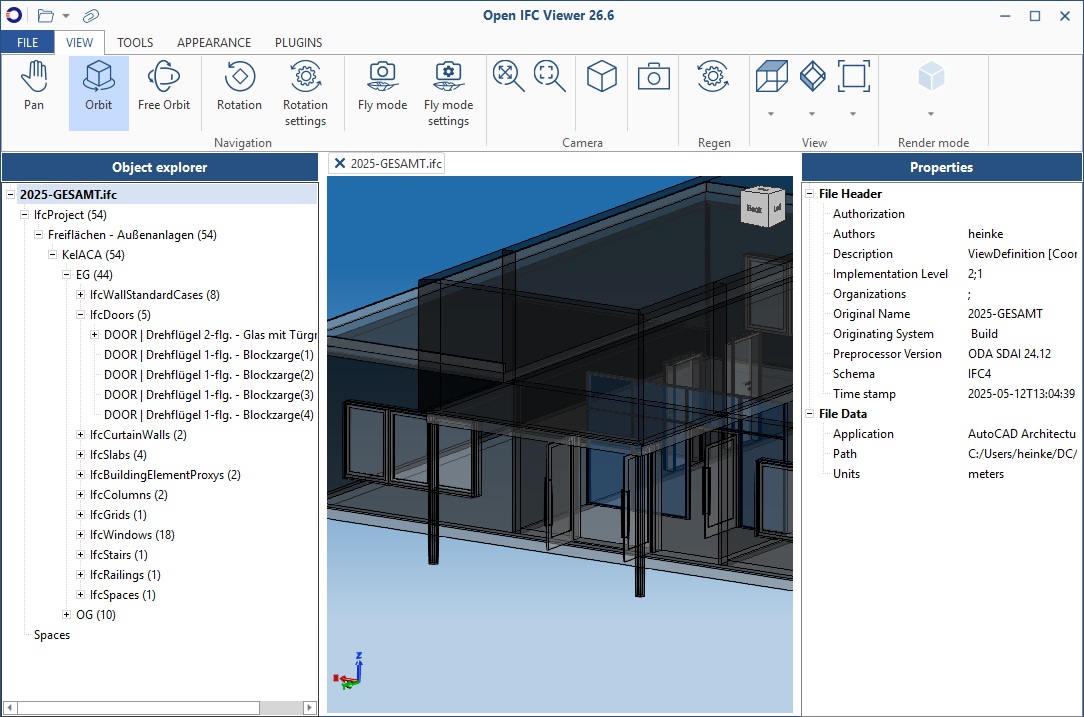Click the Regen gear icon
1084x717 pixels.
coord(713,76)
